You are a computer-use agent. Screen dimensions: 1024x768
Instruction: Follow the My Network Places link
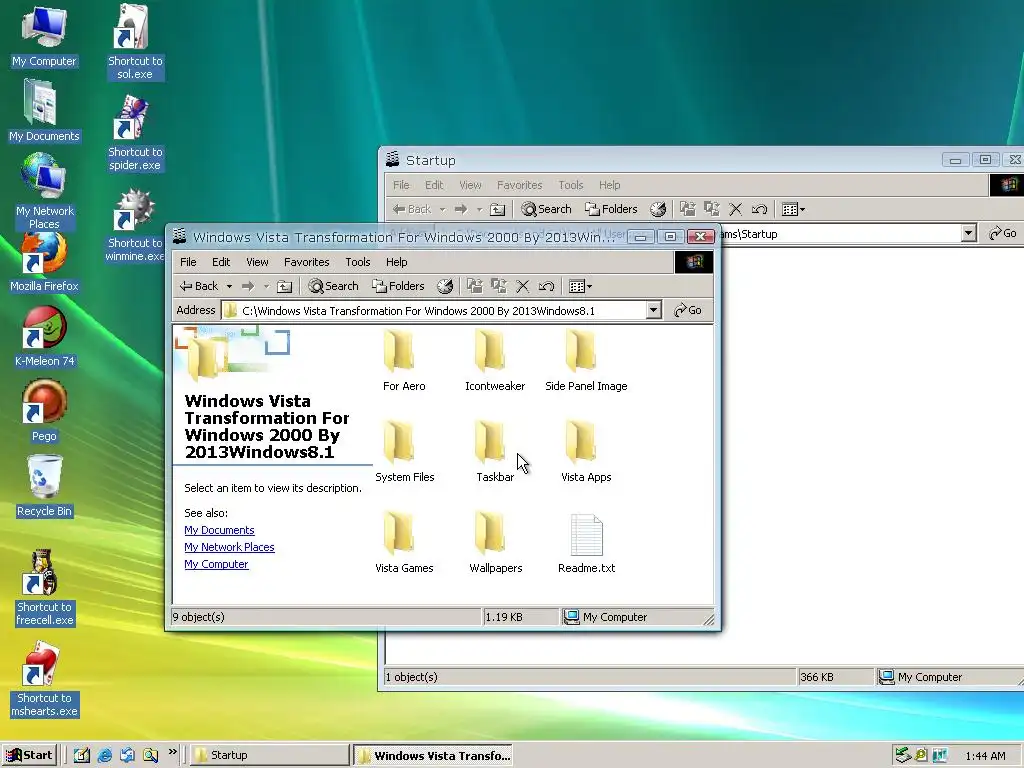(x=229, y=547)
